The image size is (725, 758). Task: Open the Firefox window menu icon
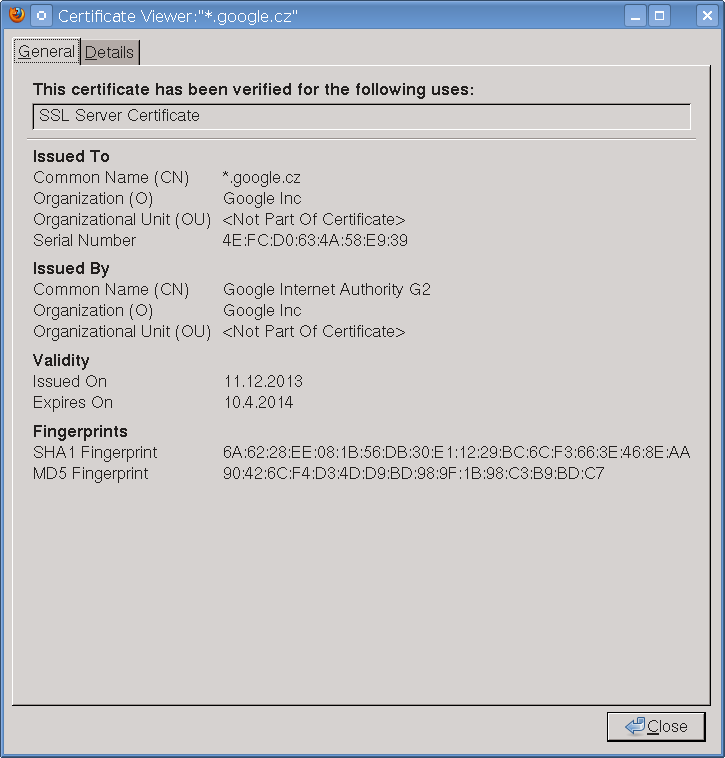pos(16,15)
